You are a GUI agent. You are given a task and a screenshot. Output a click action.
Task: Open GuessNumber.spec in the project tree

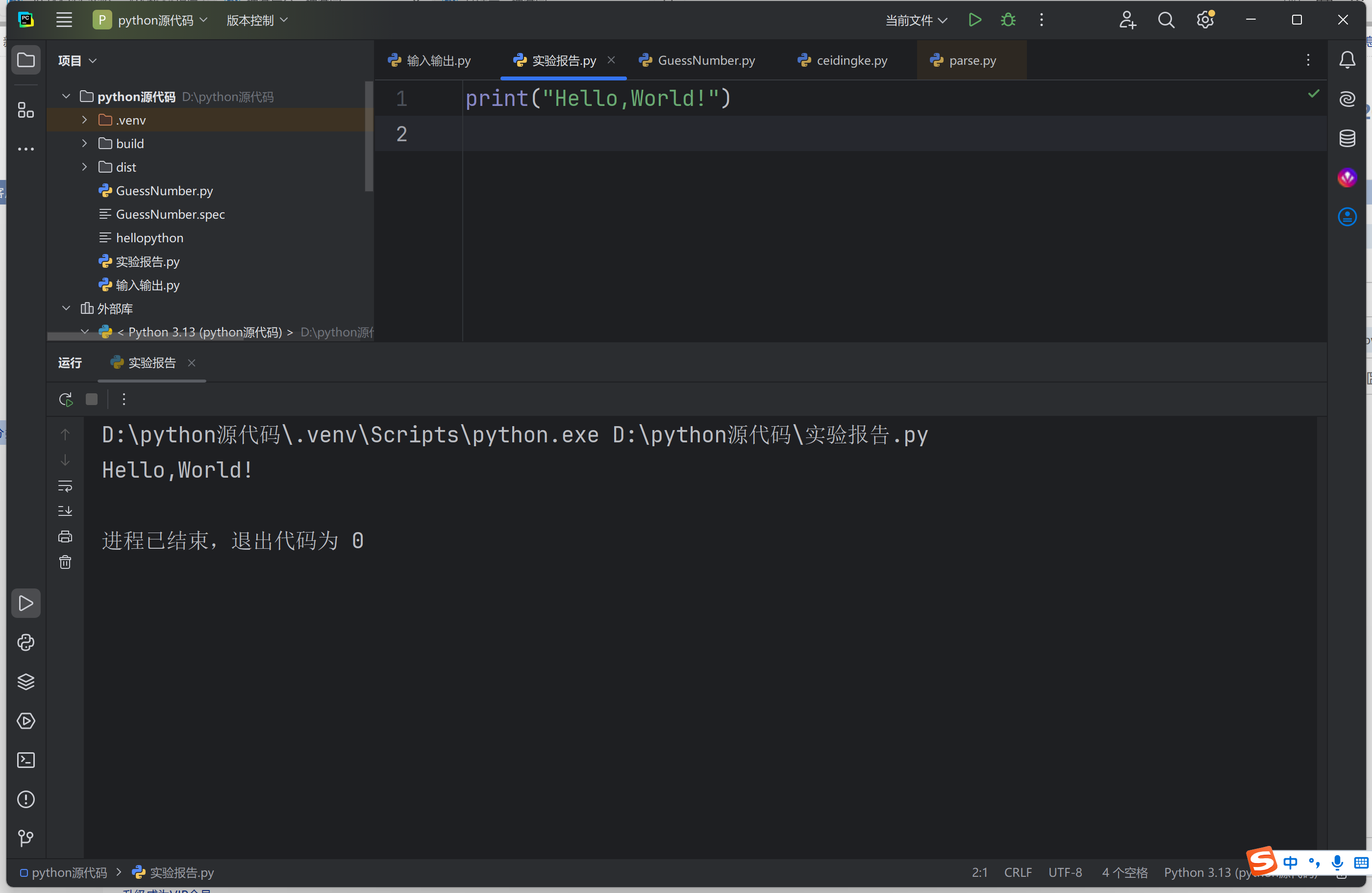tap(170, 214)
